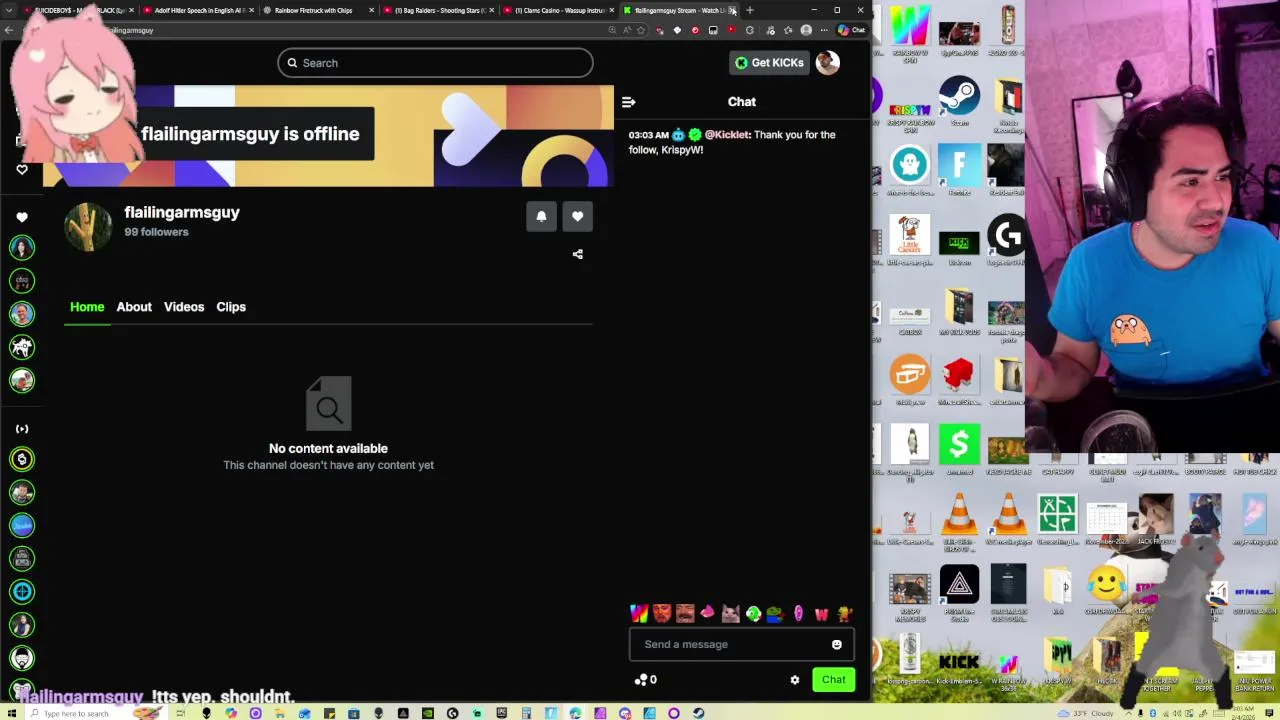Open the Videos tab
The height and width of the screenshot is (720, 1280).
point(184,307)
